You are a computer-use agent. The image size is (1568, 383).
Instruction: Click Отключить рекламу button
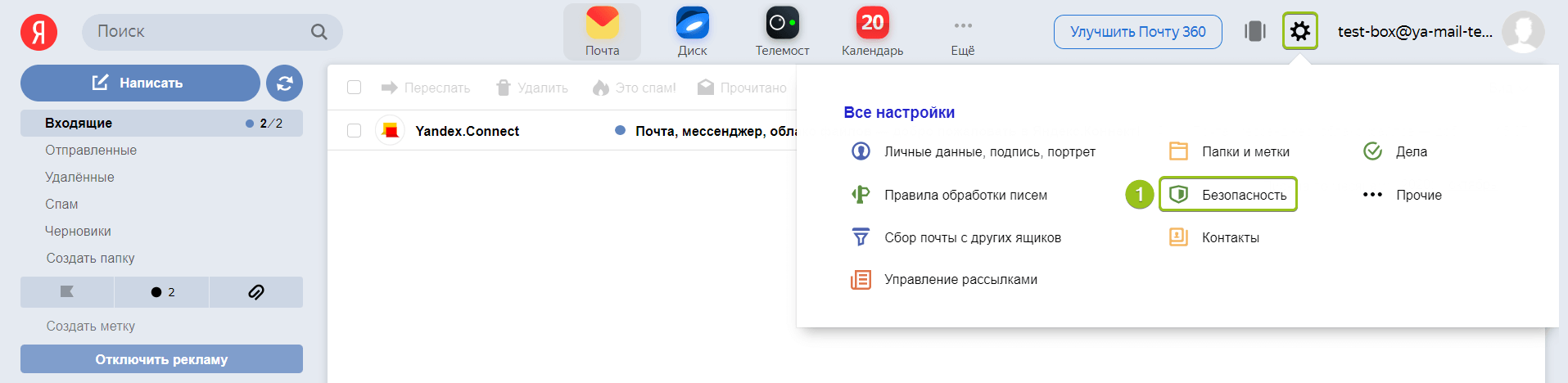161,359
